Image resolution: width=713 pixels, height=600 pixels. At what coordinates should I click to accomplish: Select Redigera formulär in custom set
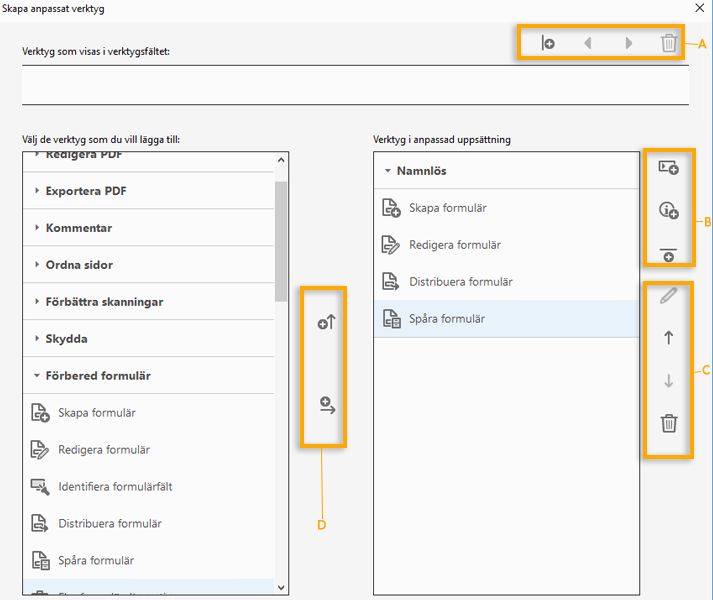click(x=454, y=245)
